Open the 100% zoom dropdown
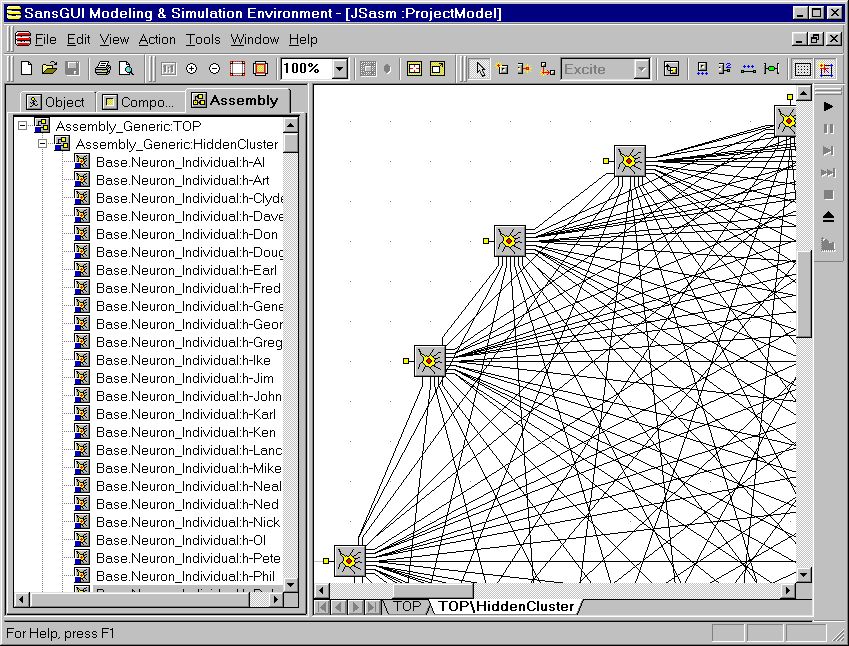Screen dimensions: 849x646 [339, 69]
